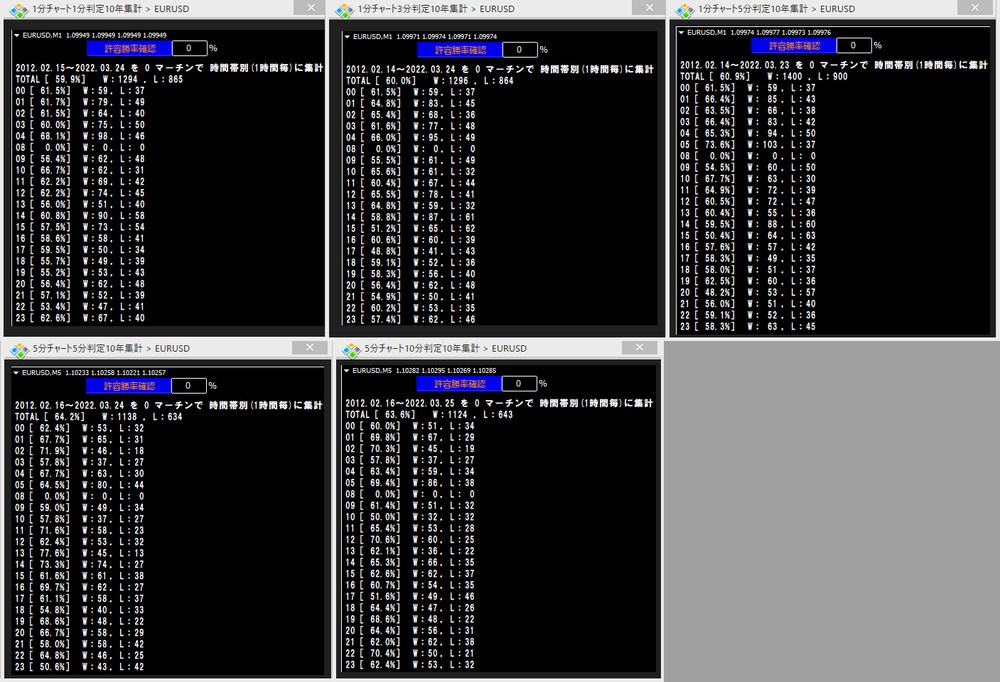Focus the percent input in the 1分チャート5分判定 window
This screenshot has height=682, width=1000.
pyautogui.click(x=854, y=46)
